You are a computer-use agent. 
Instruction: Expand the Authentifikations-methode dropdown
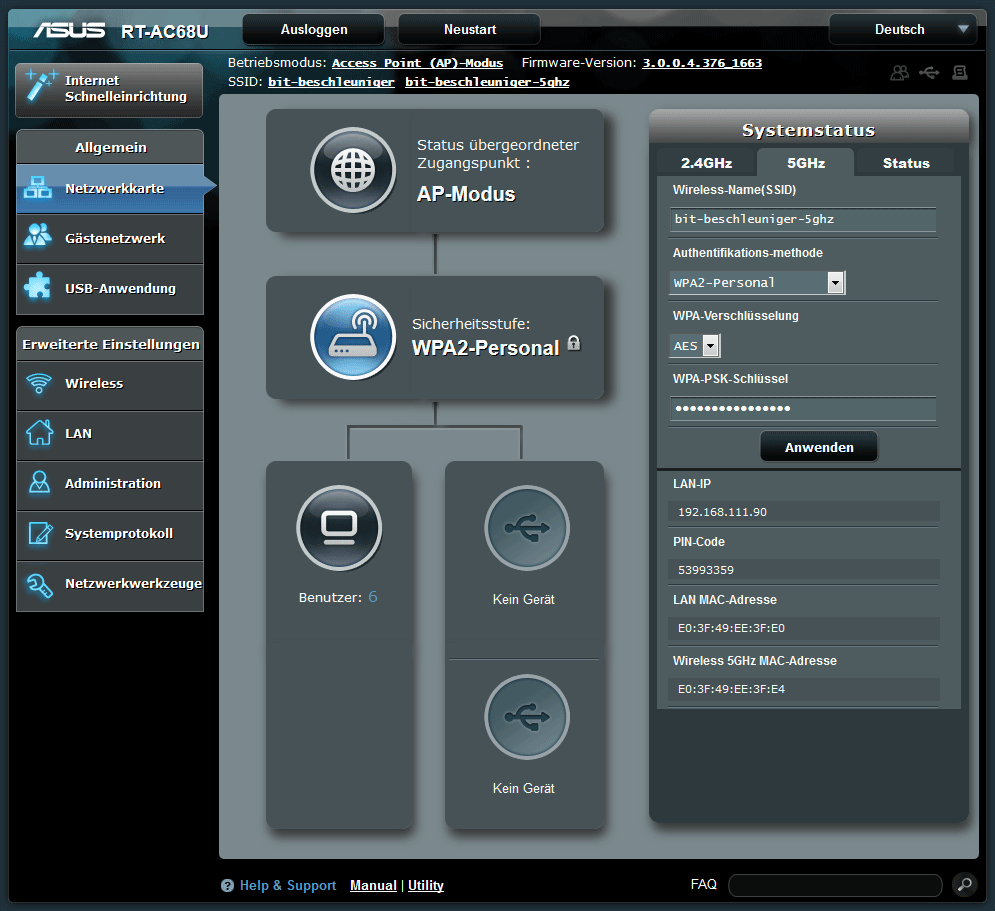835,283
